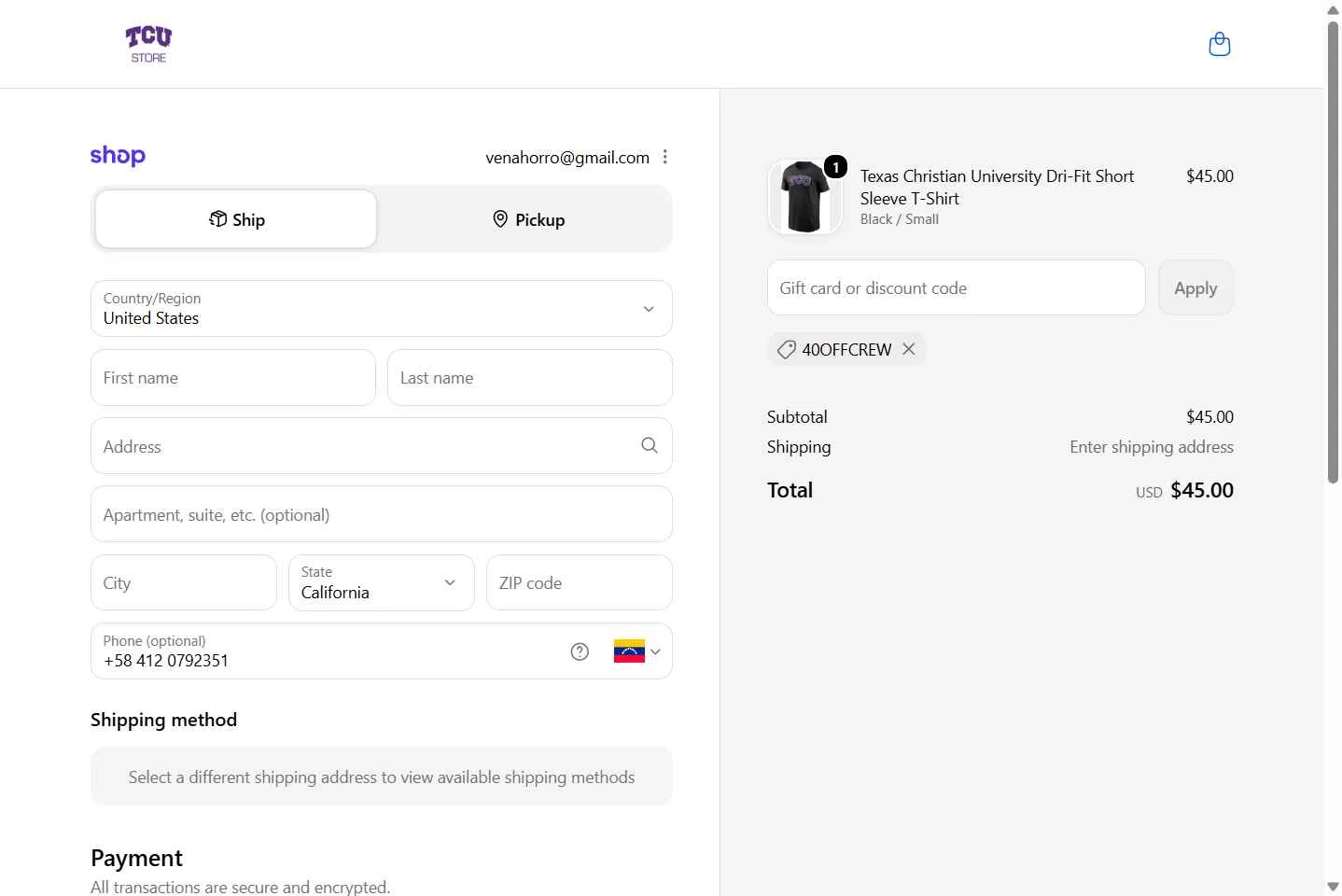Open the State dropdown showing California
Viewport: 1342px width, 896px height.
pyautogui.click(x=382, y=583)
